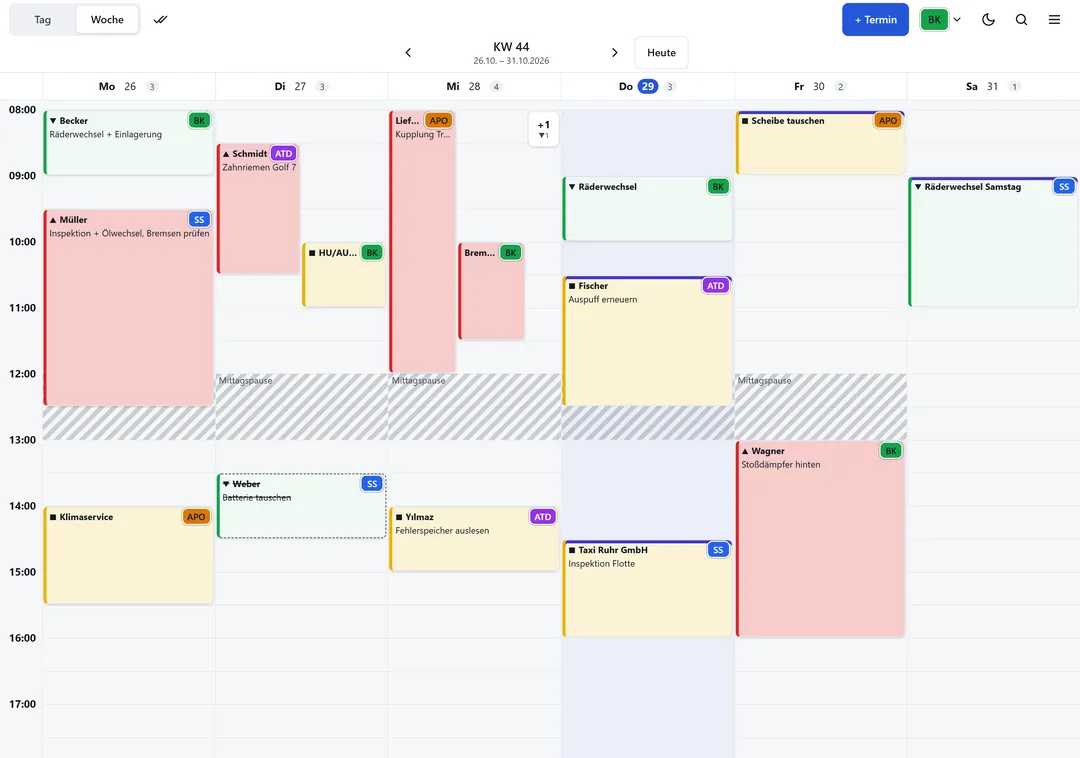Open the Wagner Stoßdämpfer appointment
The image size is (1080, 758).
pyautogui.click(x=820, y=539)
